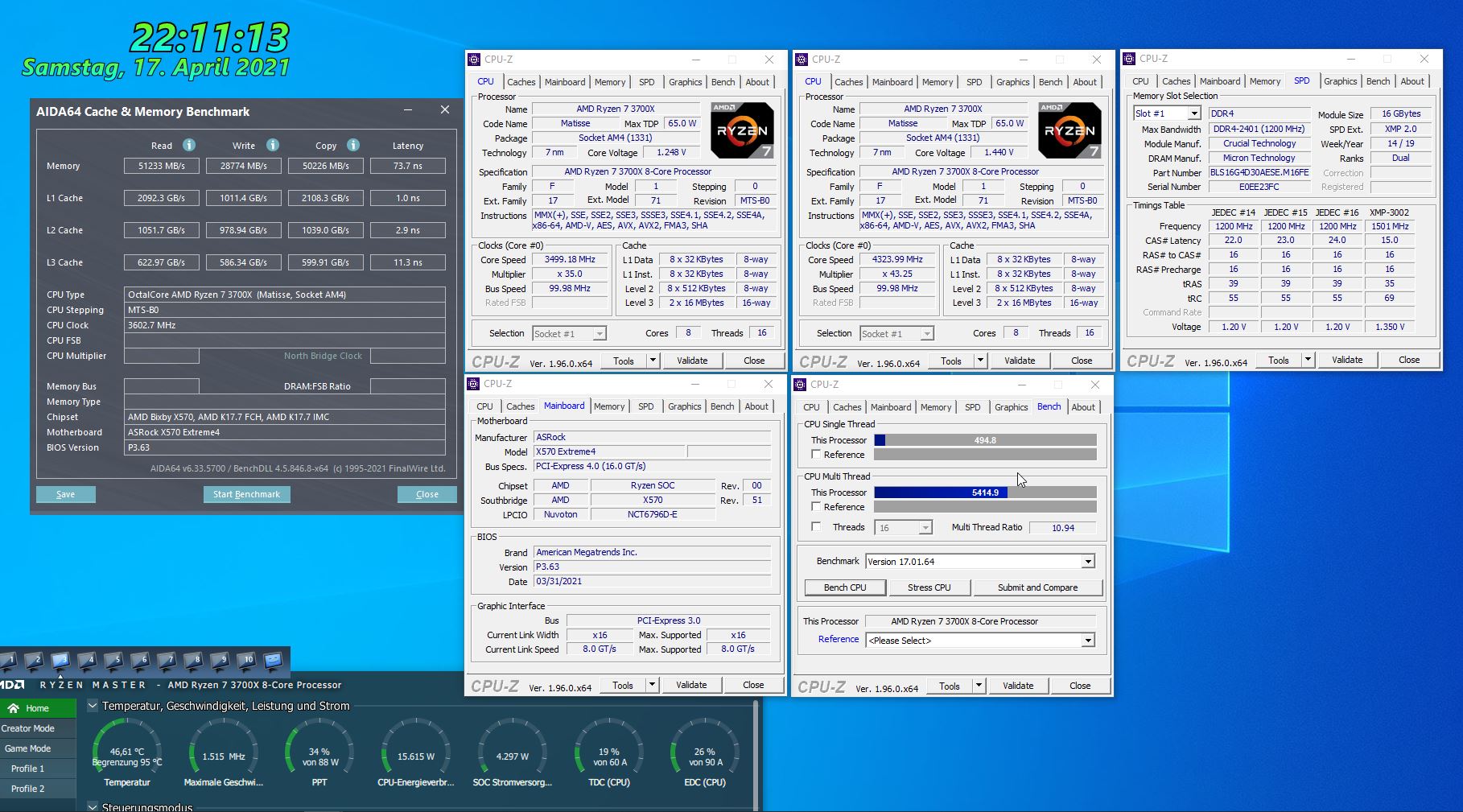Enable Reference checkbox under CPU Multi Thread
This screenshot has width=1463, height=812.
(816, 507)
